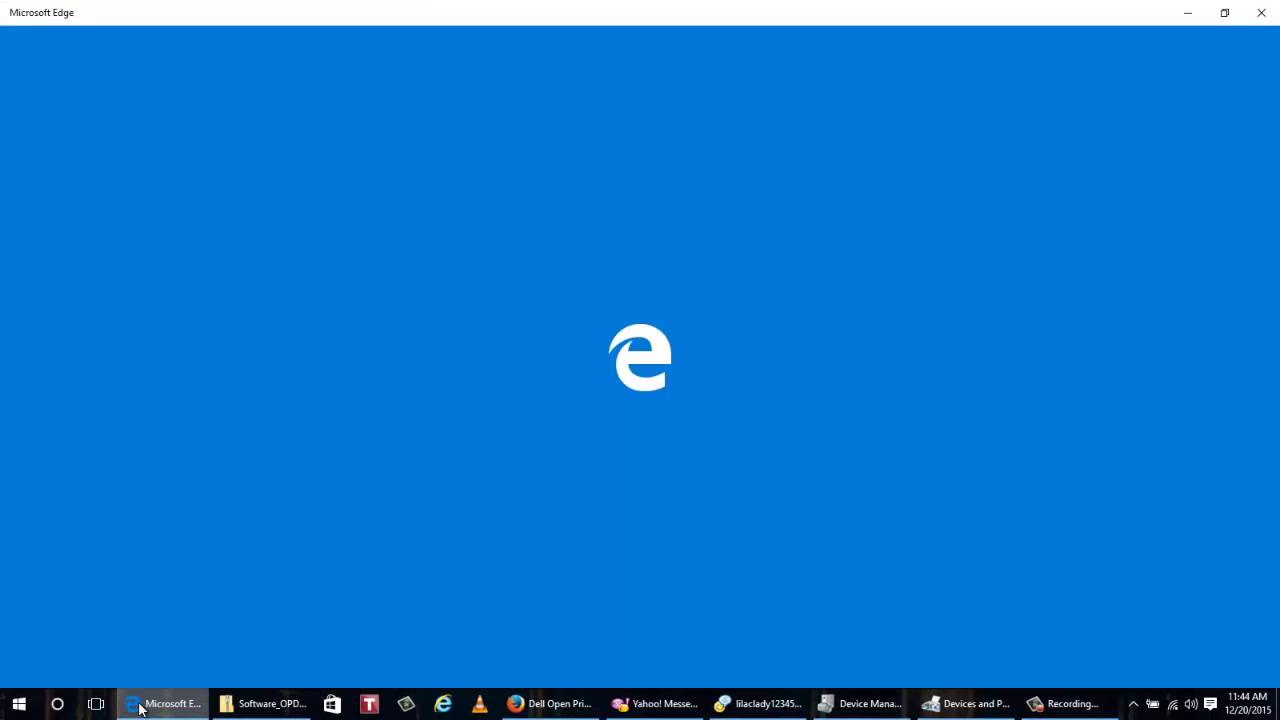The height and width of the screenshot is (720, 1280).
Task: Open the green diamond app taskbar icon
Action: [x=406, y=704]
